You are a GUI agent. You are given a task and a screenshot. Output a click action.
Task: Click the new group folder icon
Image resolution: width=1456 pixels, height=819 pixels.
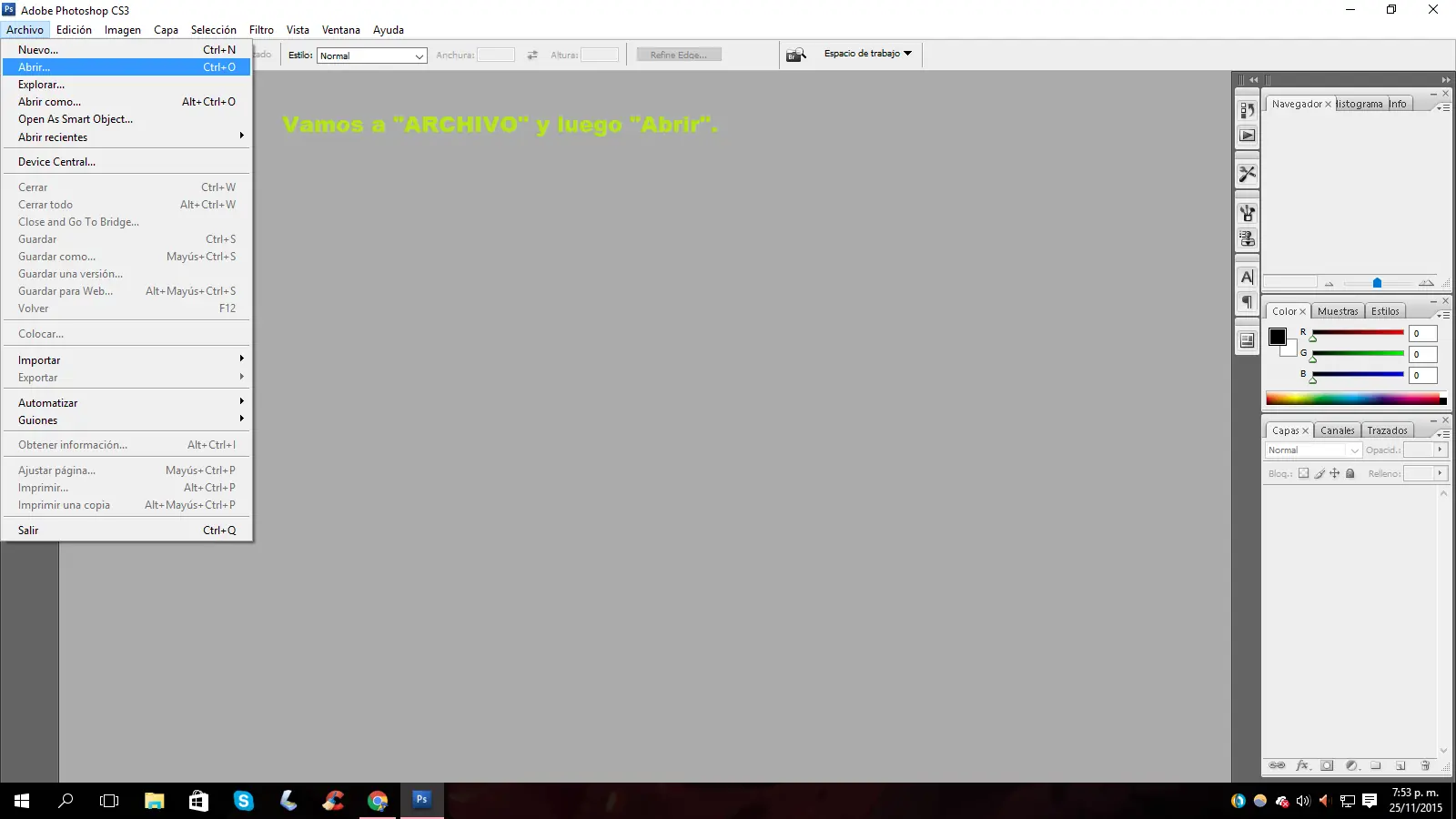[x=1376, y=765]
